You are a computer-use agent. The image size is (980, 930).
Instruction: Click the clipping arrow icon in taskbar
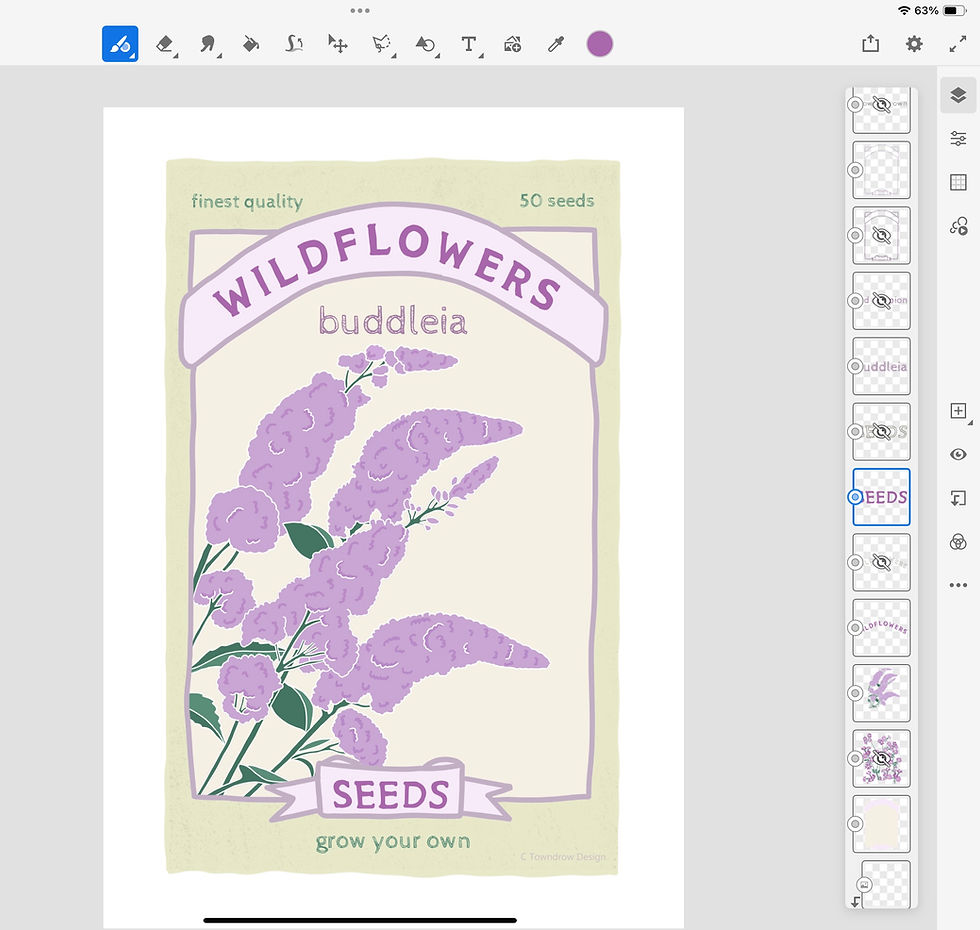click(x=958, y=498)
